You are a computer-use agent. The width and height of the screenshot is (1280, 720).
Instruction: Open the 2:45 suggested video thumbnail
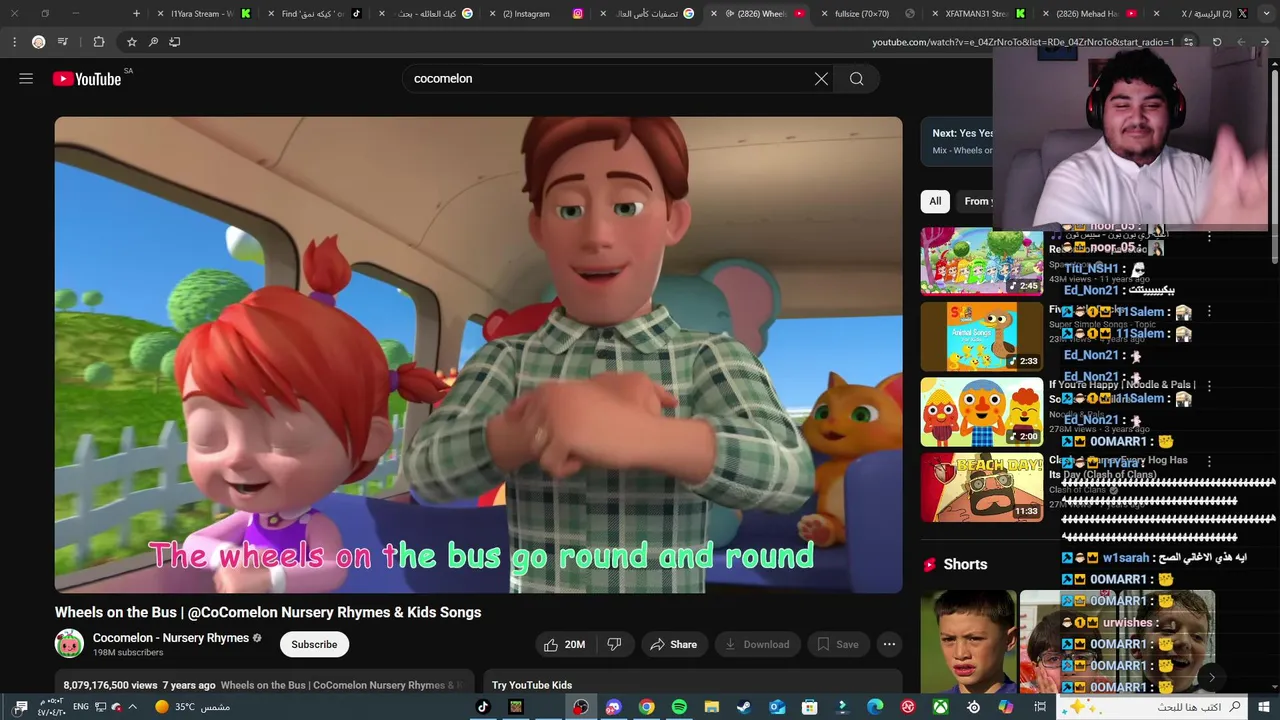(982, 262)
